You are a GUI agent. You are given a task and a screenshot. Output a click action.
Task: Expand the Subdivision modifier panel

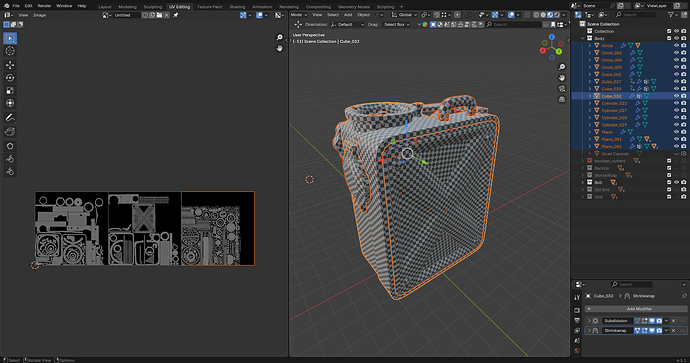coord(589,321)
